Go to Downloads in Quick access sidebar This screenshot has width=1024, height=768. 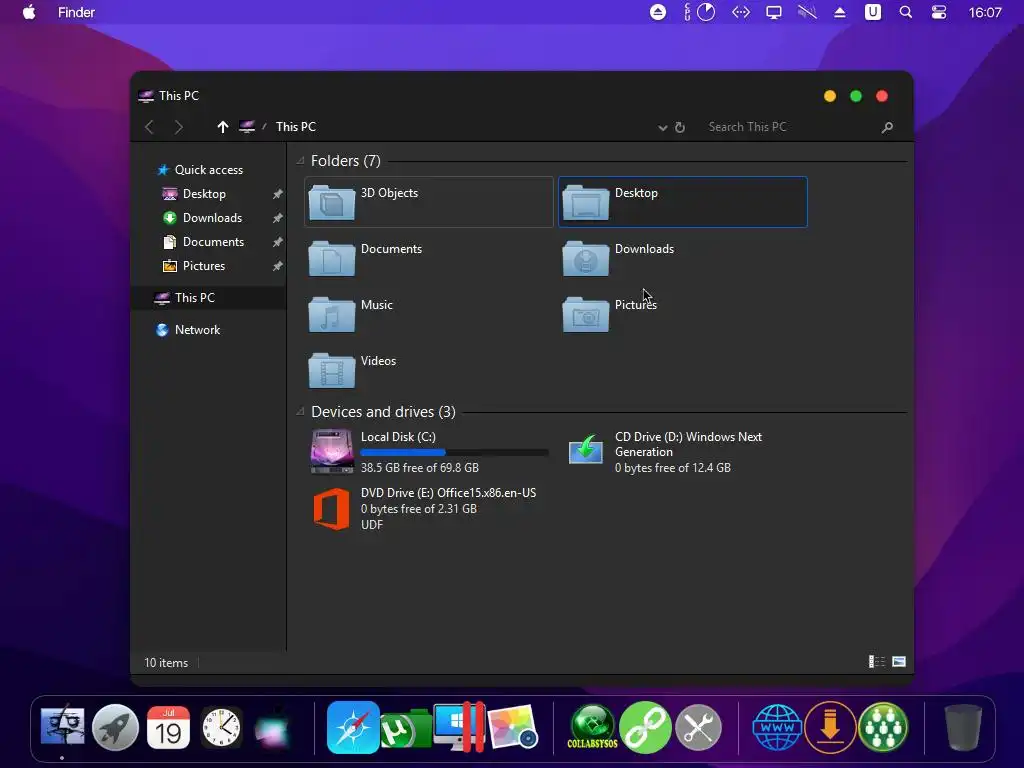point(202,218)
